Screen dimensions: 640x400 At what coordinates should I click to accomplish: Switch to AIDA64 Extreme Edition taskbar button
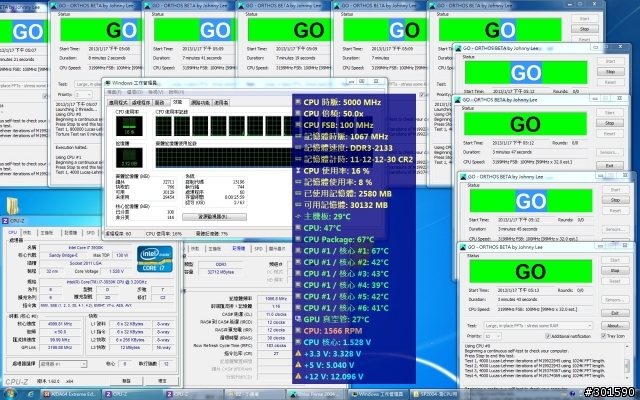(x=70, y=394)
